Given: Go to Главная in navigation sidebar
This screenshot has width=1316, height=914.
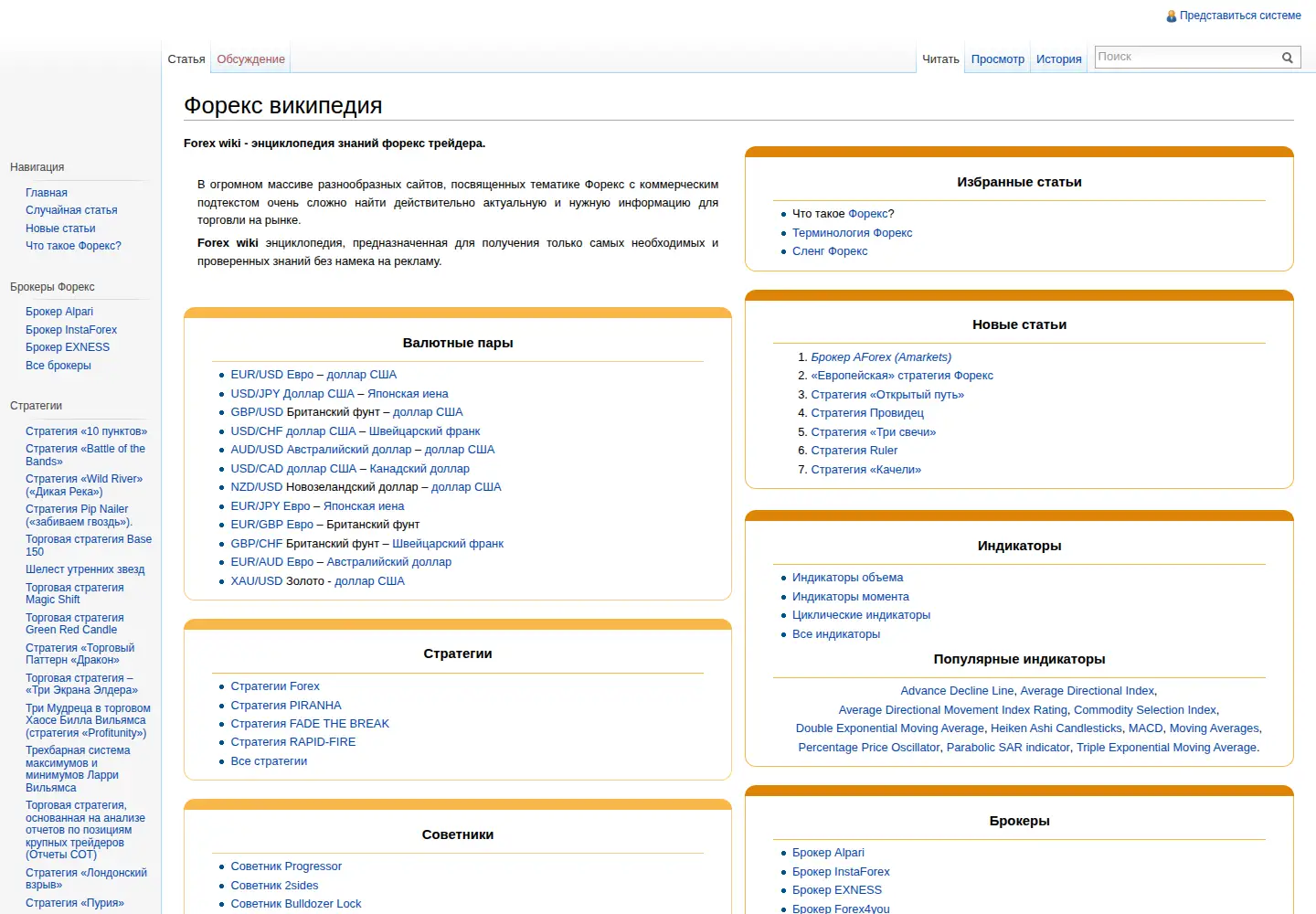Looking at the screenshot, I should click(47, 193).
